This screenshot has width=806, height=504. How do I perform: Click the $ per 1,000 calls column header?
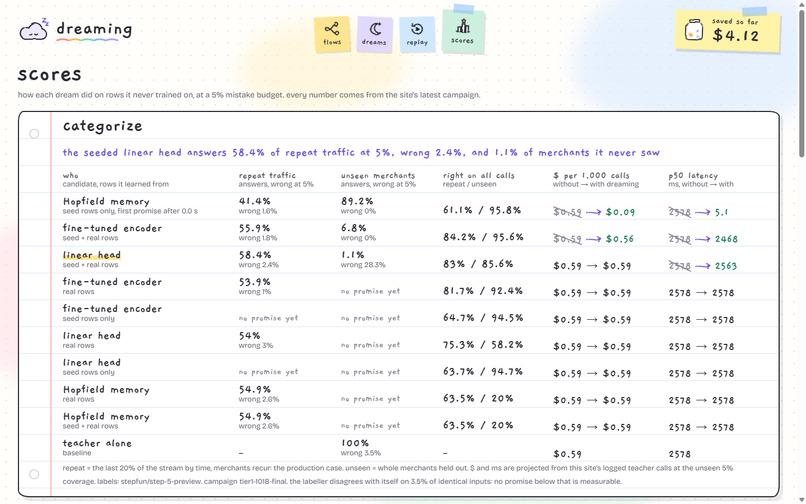point(596,179)
